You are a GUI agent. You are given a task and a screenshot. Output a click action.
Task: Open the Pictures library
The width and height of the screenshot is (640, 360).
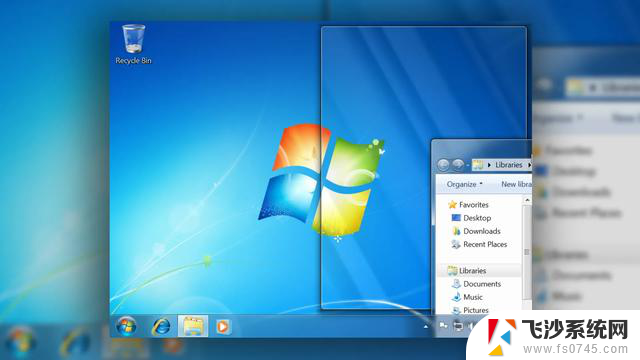(x=476, y=310)
